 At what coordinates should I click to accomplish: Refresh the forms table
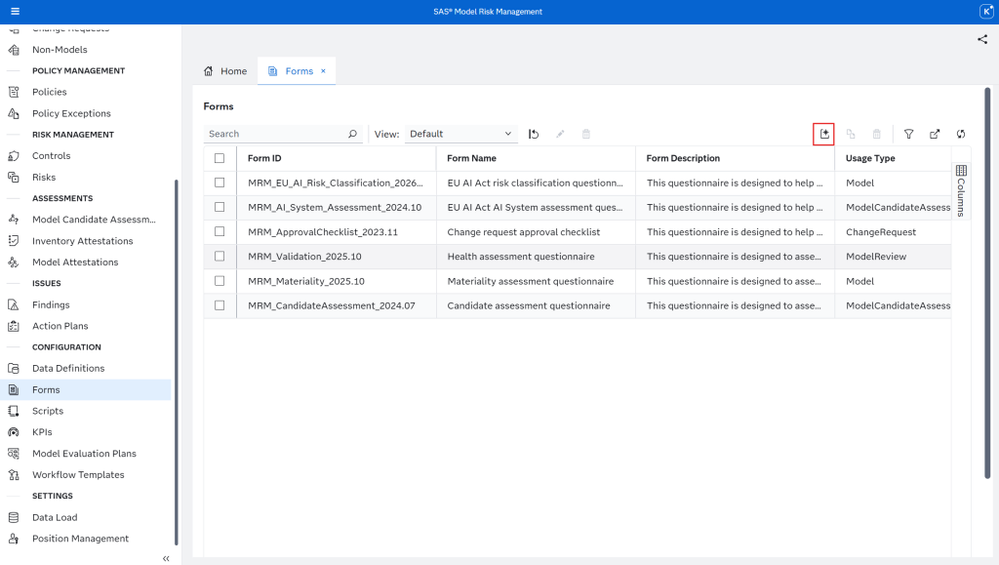pos(961,134)
